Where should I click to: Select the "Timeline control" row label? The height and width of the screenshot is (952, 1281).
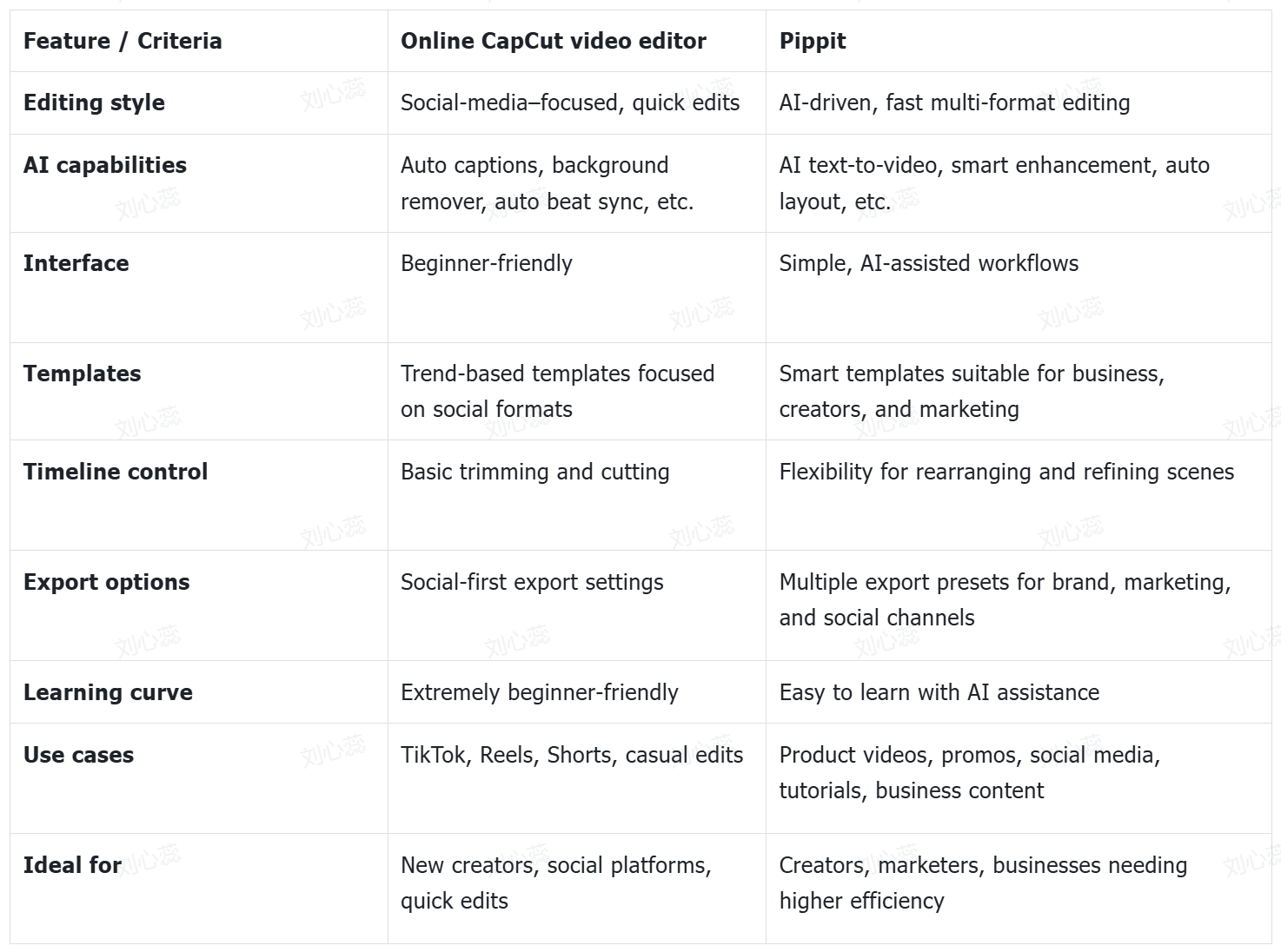pos(116,472)
